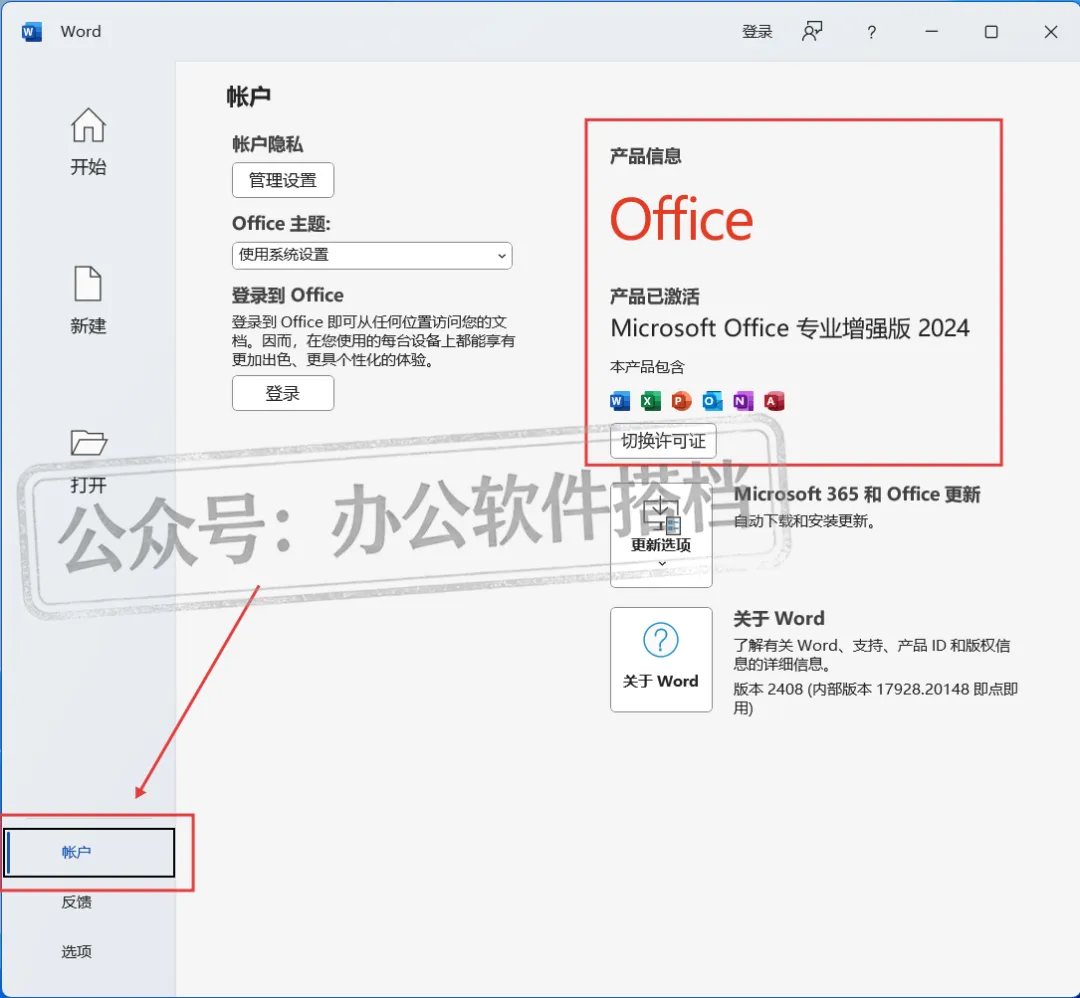Image resolution: width=1080 pixels, height=998 pixels.
Task: Open help with the question mark icon
Action: click(x=871, y=32)
